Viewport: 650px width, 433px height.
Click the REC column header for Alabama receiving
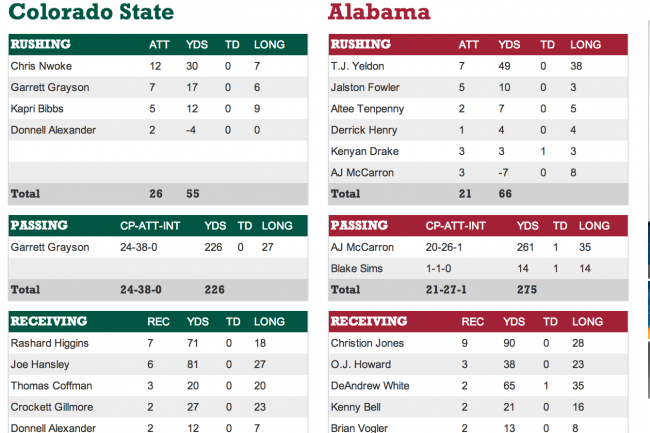pyautogui.click(x=473, y=322)
